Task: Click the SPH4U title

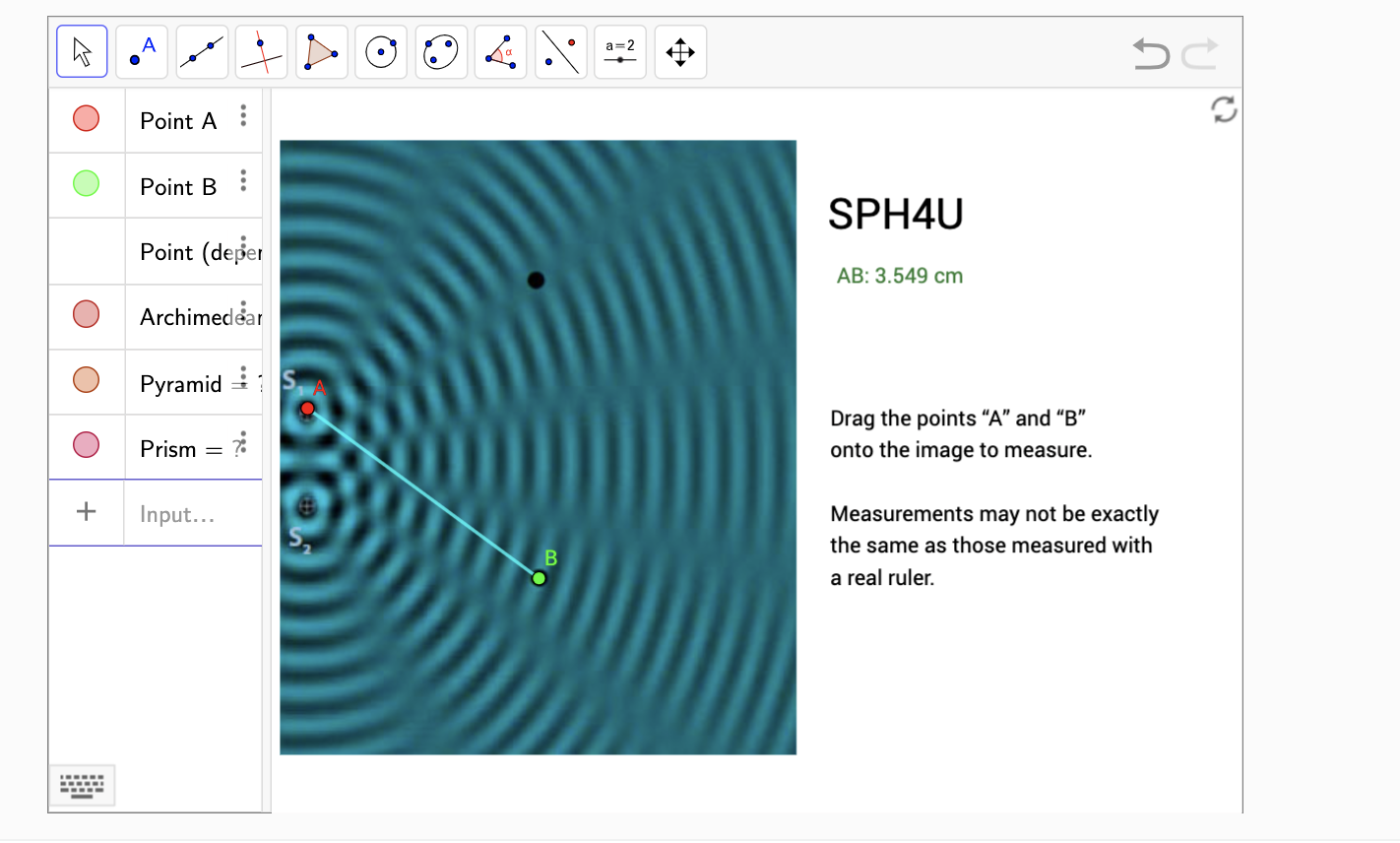Action: pyautogui.click(x=895, y=214)
